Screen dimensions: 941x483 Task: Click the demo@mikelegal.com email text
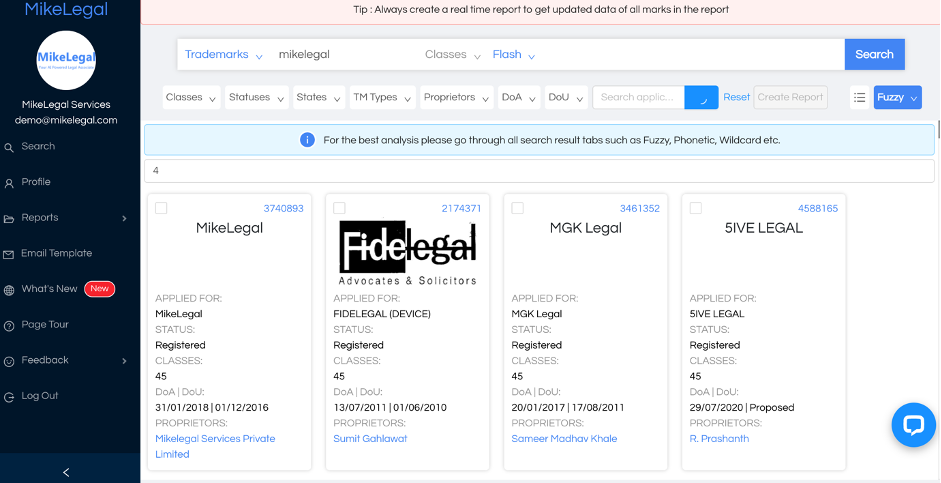coord(66,121)
